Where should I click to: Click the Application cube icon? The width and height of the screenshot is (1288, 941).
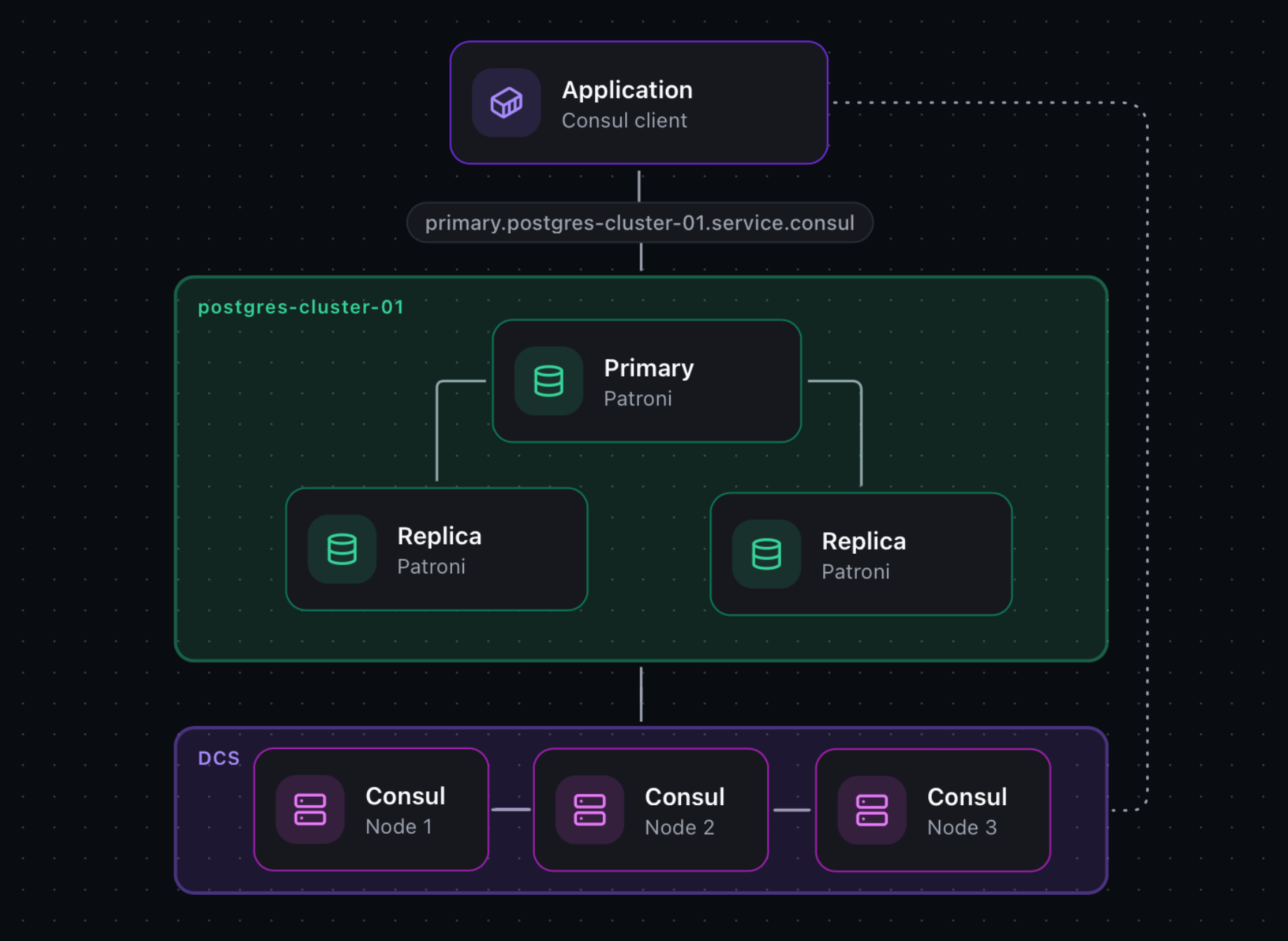pos(506,103)
